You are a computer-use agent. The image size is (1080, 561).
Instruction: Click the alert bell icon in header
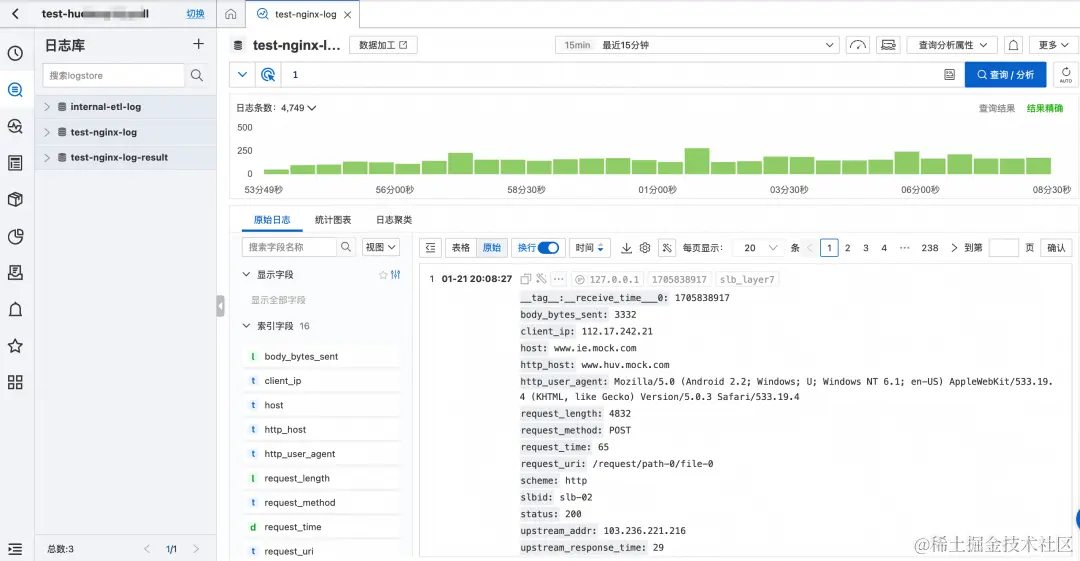(x=1013, y=45)
